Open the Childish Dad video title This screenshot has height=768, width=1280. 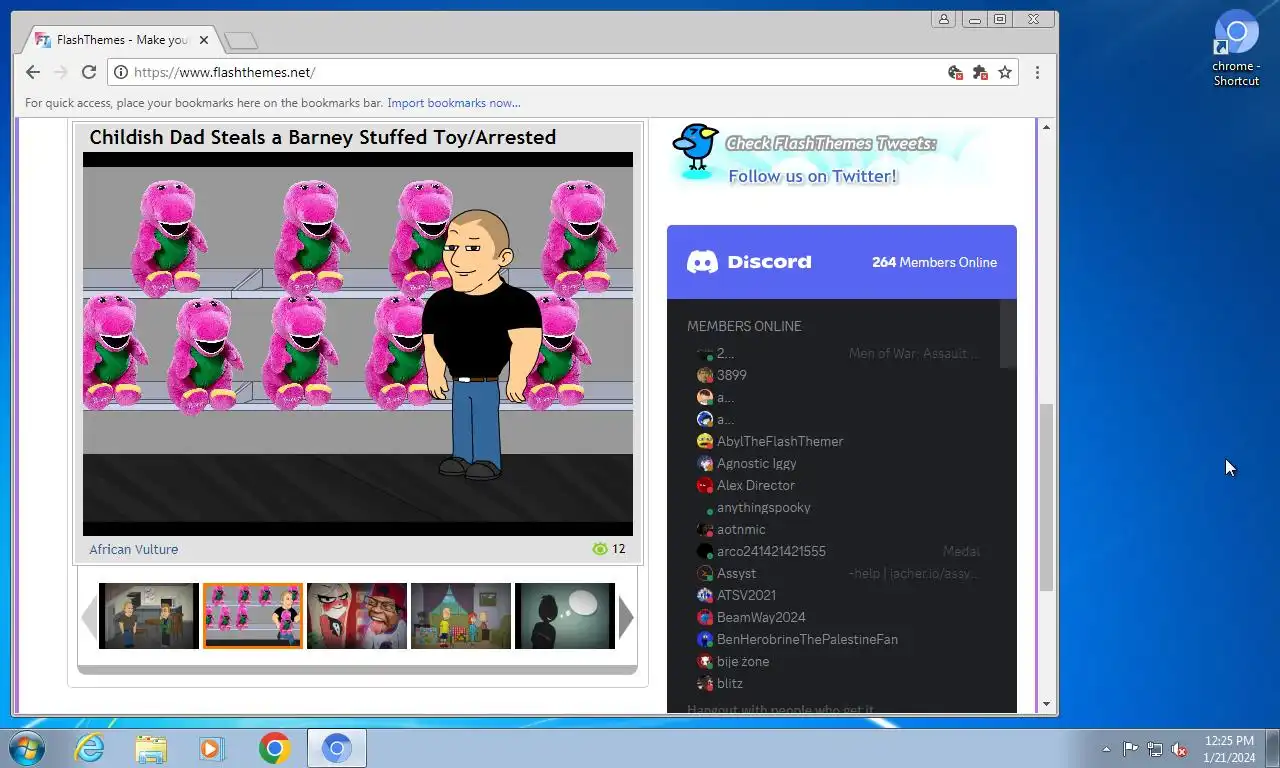coord(322,137)
